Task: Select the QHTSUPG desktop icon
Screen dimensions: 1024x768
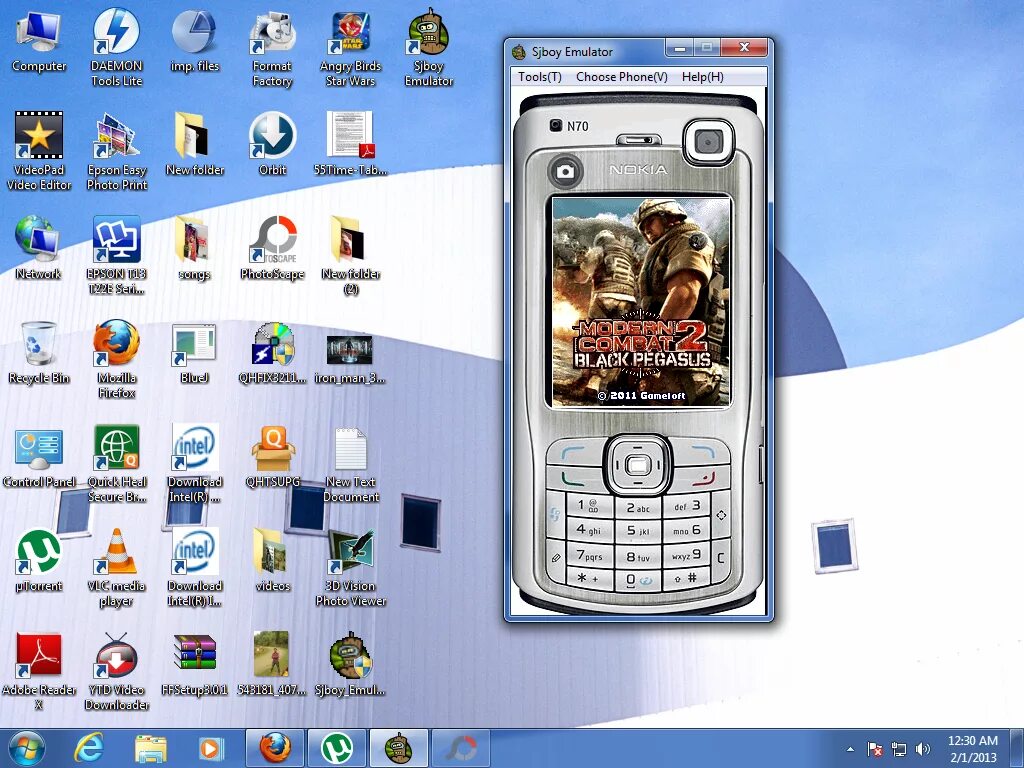Action: (x=272, y=456)
